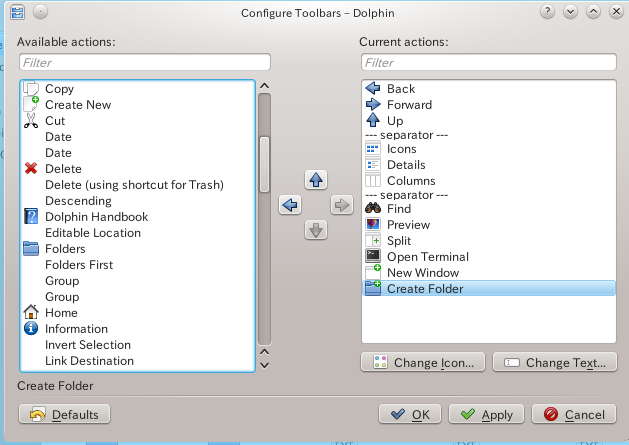Select the Icons view mode icon
629x445 pixels.
pos(373,148)
